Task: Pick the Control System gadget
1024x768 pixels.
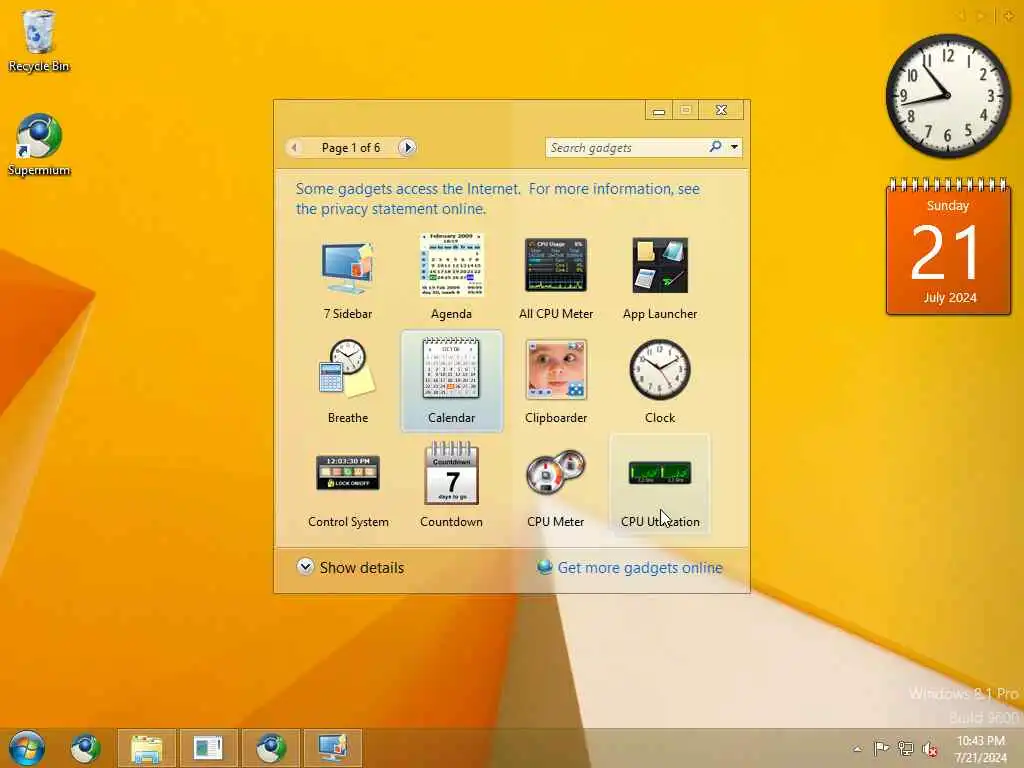Action: pos(347,485)
